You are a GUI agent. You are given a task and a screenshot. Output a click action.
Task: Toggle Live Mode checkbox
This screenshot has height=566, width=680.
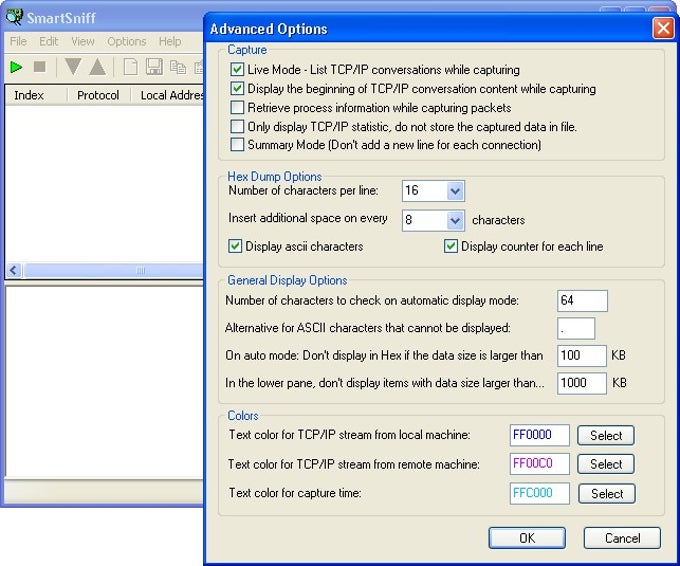point(237,69)
